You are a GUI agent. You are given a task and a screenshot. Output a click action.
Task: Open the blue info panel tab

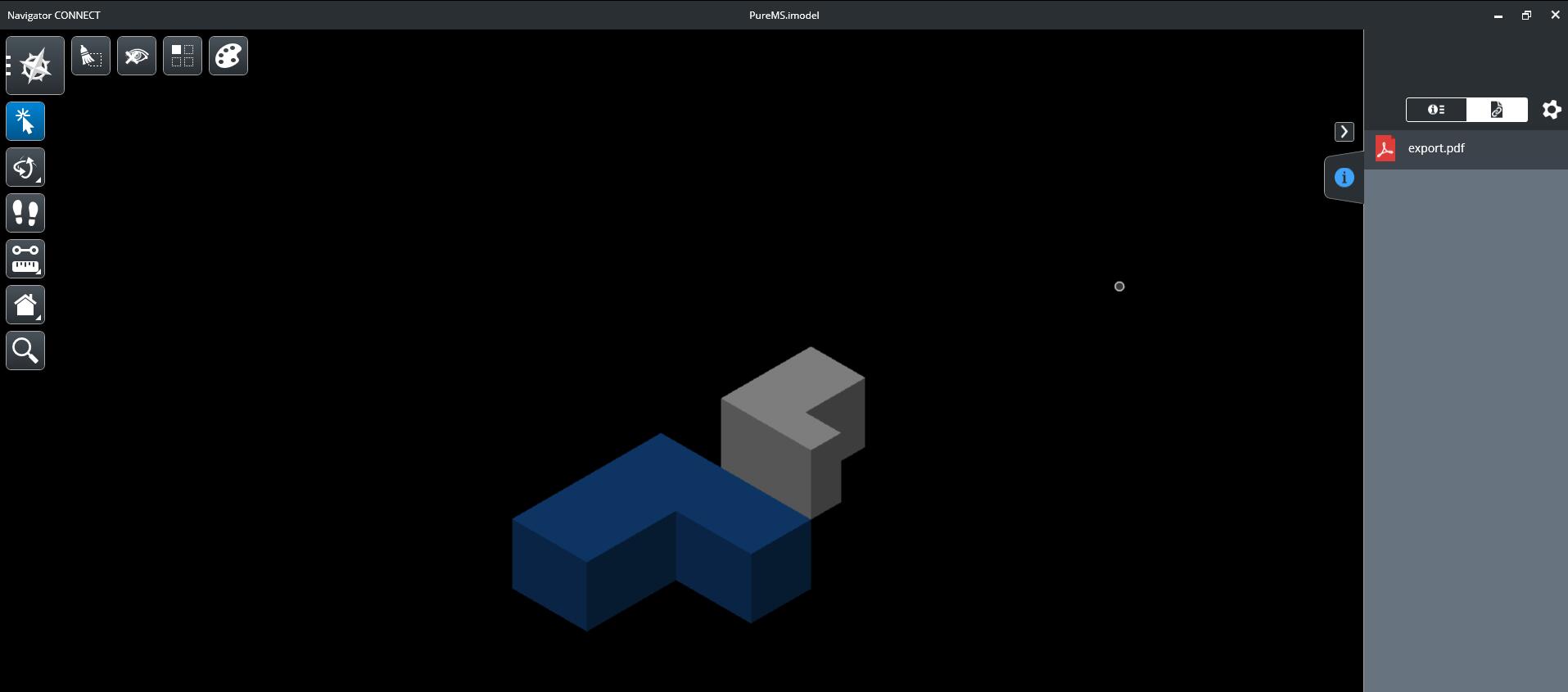pyautogui.click(x=1344, y=178)
